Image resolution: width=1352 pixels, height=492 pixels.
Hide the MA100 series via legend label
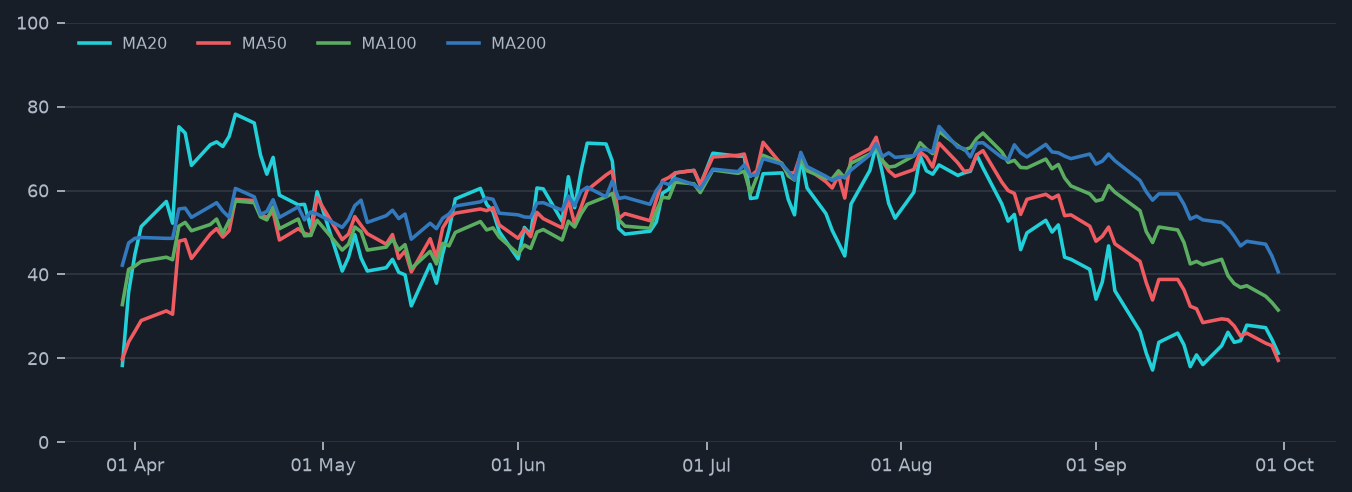coord(388,43)
